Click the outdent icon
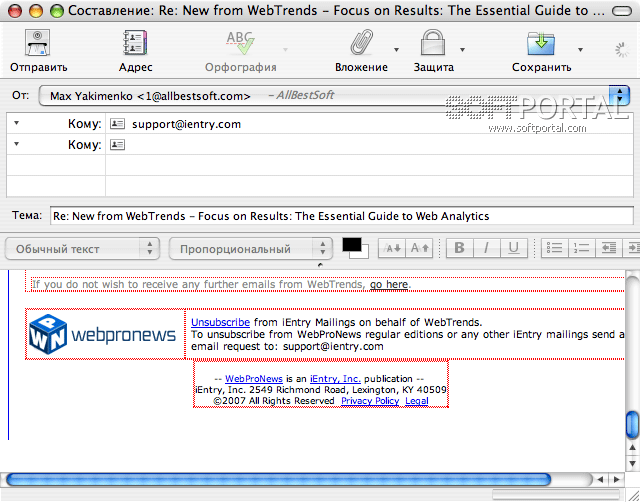Screen dimensions: 640x502 tap(609, 248)
